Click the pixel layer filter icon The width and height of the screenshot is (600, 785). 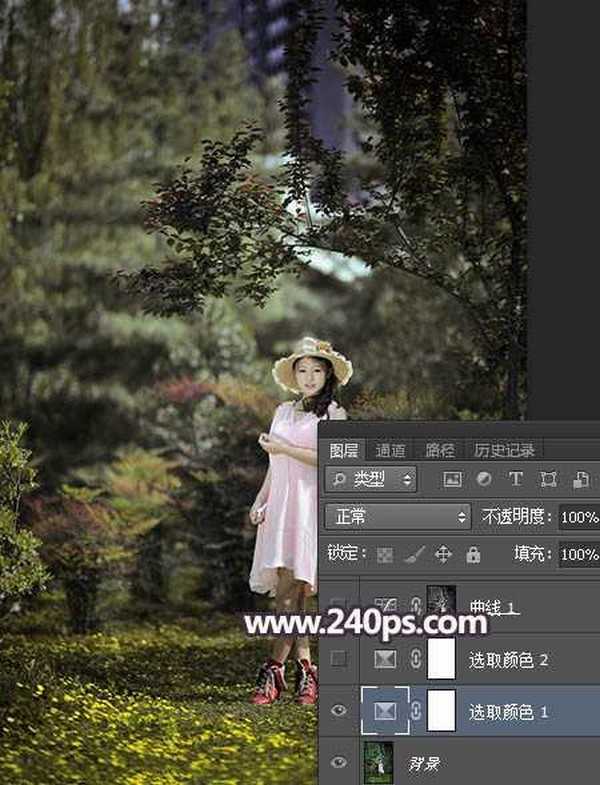[x=452, y=480]
